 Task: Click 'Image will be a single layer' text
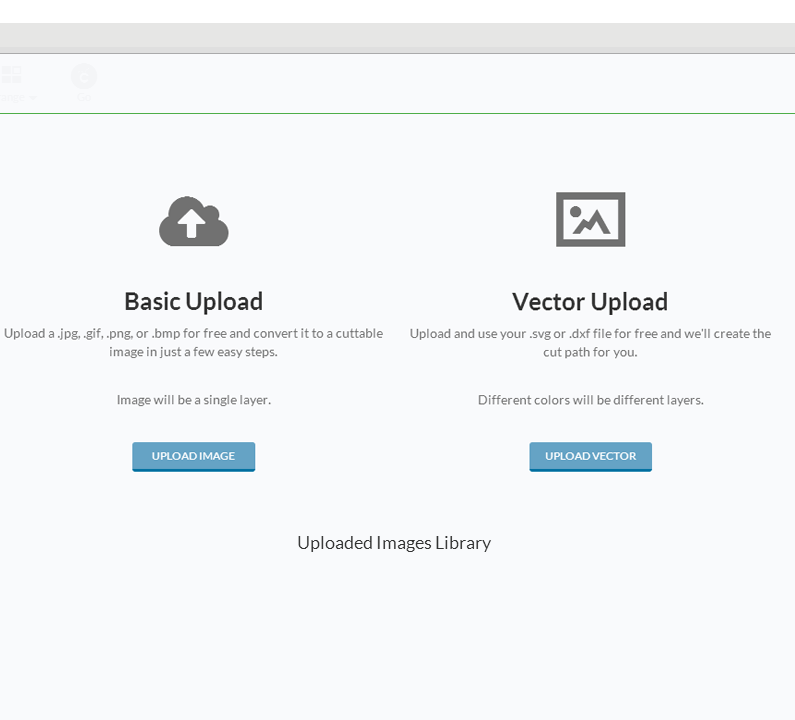[x=193, y=399]
